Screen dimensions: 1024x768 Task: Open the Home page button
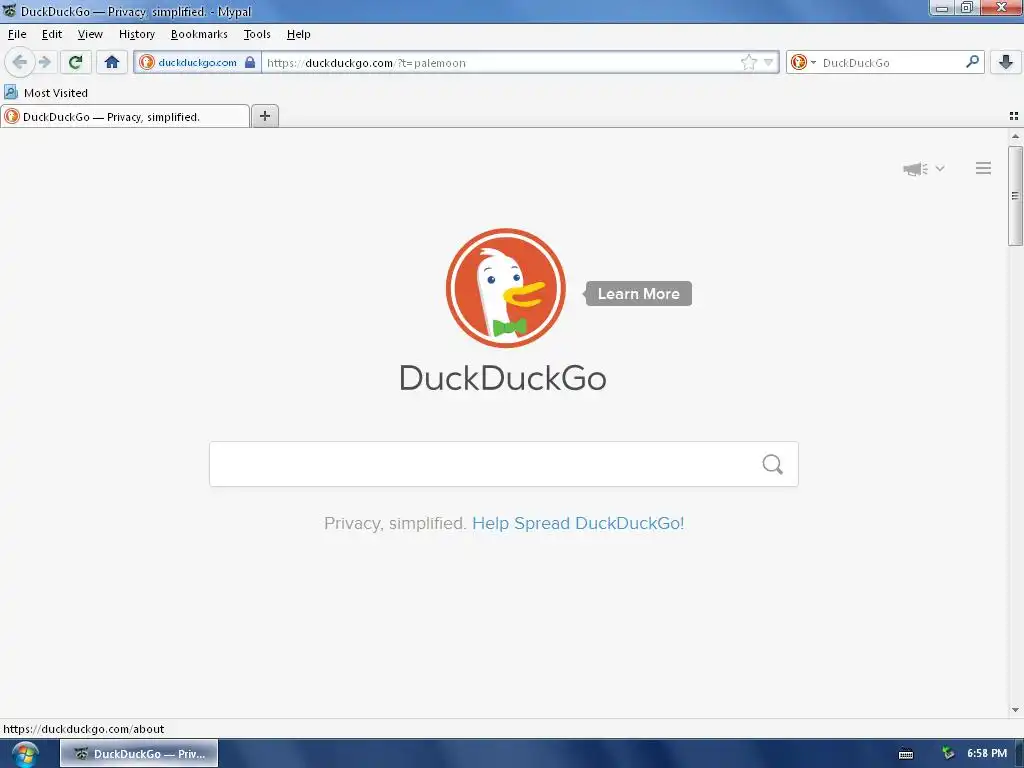coord(112,62)
